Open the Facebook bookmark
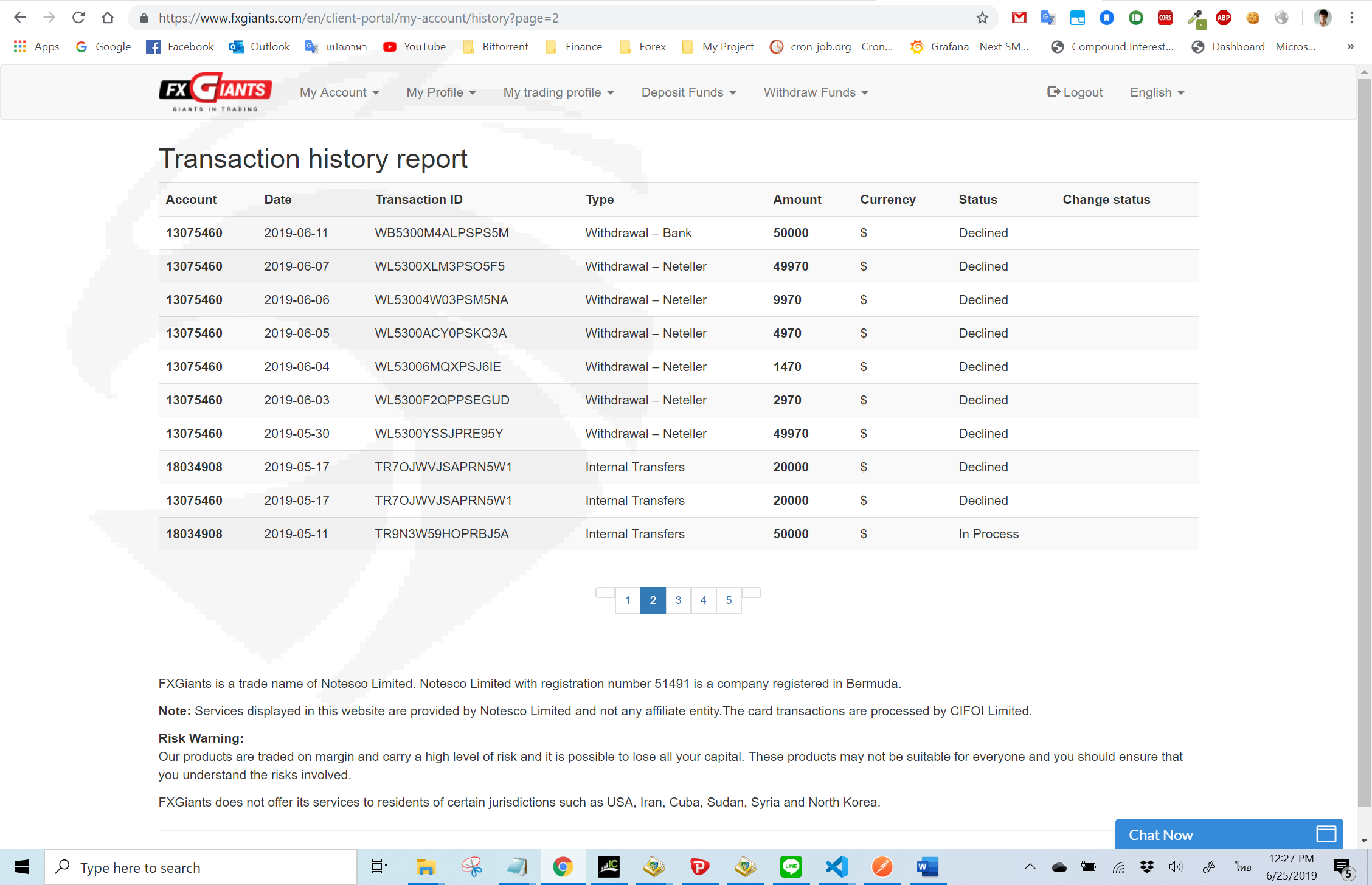The height and width of the screenshot is (885, 1372). point(180,47)
